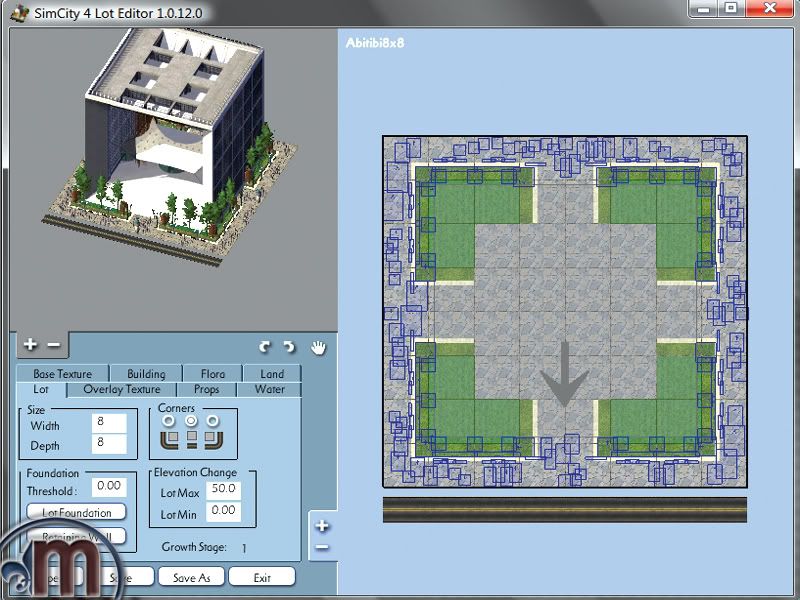
Task: Zoom out the lot plan view
Action: pyautogui.click(x=321, y=547)
